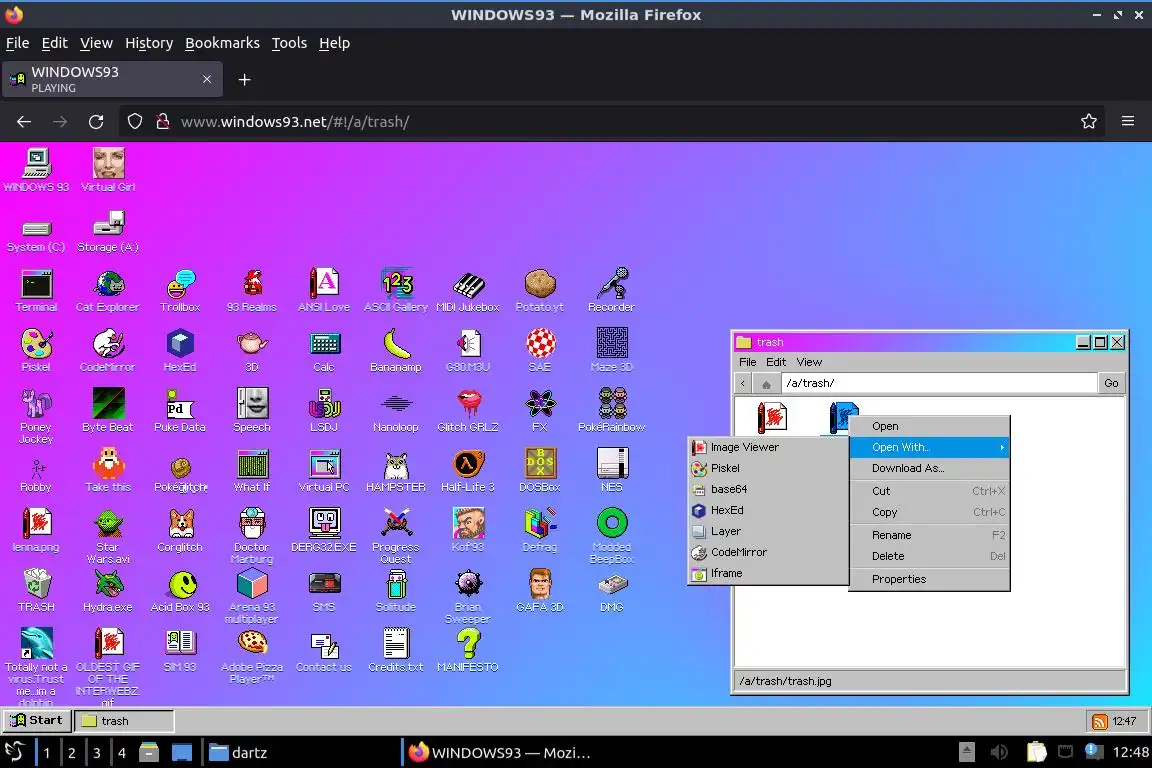The image size is (1152, 768).
Task: Launch Cat Explorer from the desktop
Action: [107, 291]
